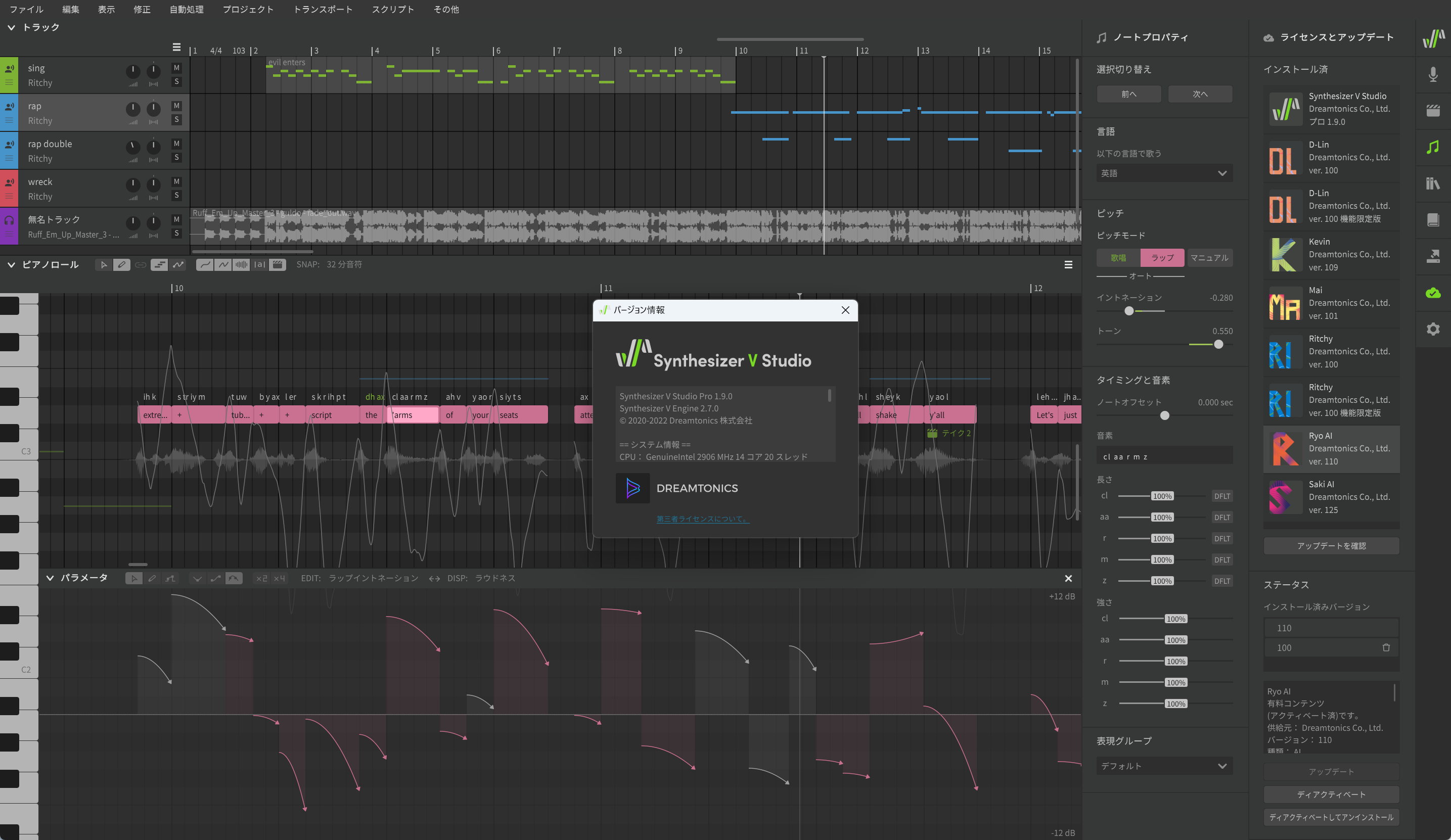Viewport: 1451px width, 840px height.
Task: Select the pencil tool in piano roll toolbar
Action: [x=121, y=265]
